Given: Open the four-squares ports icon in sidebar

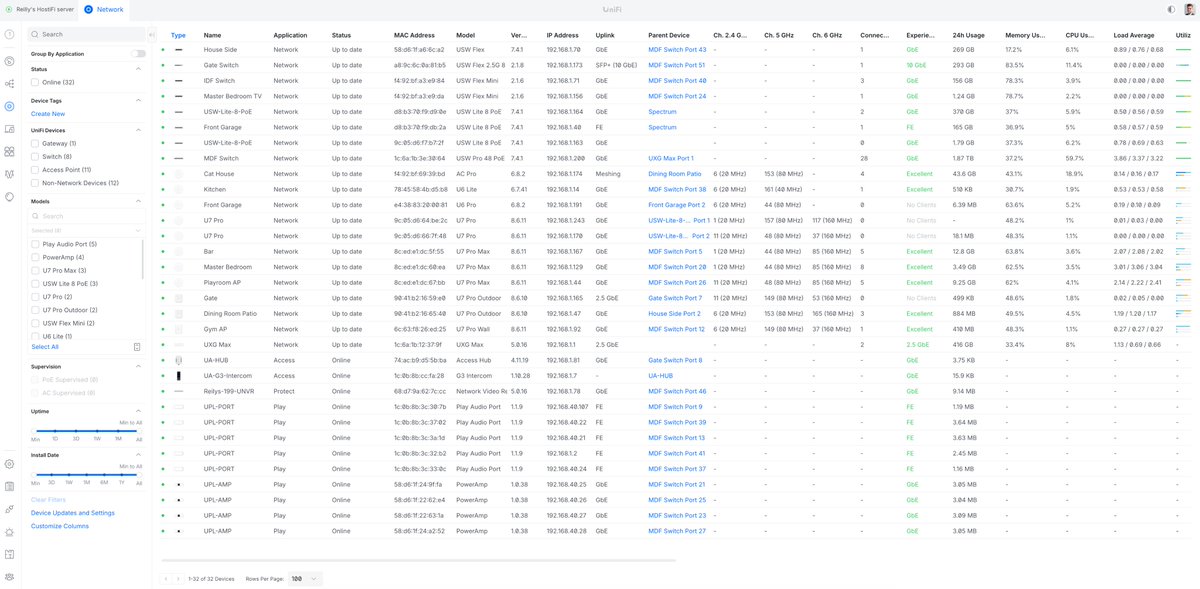Looking at the screenshot, I should click(x=9, y=152).
